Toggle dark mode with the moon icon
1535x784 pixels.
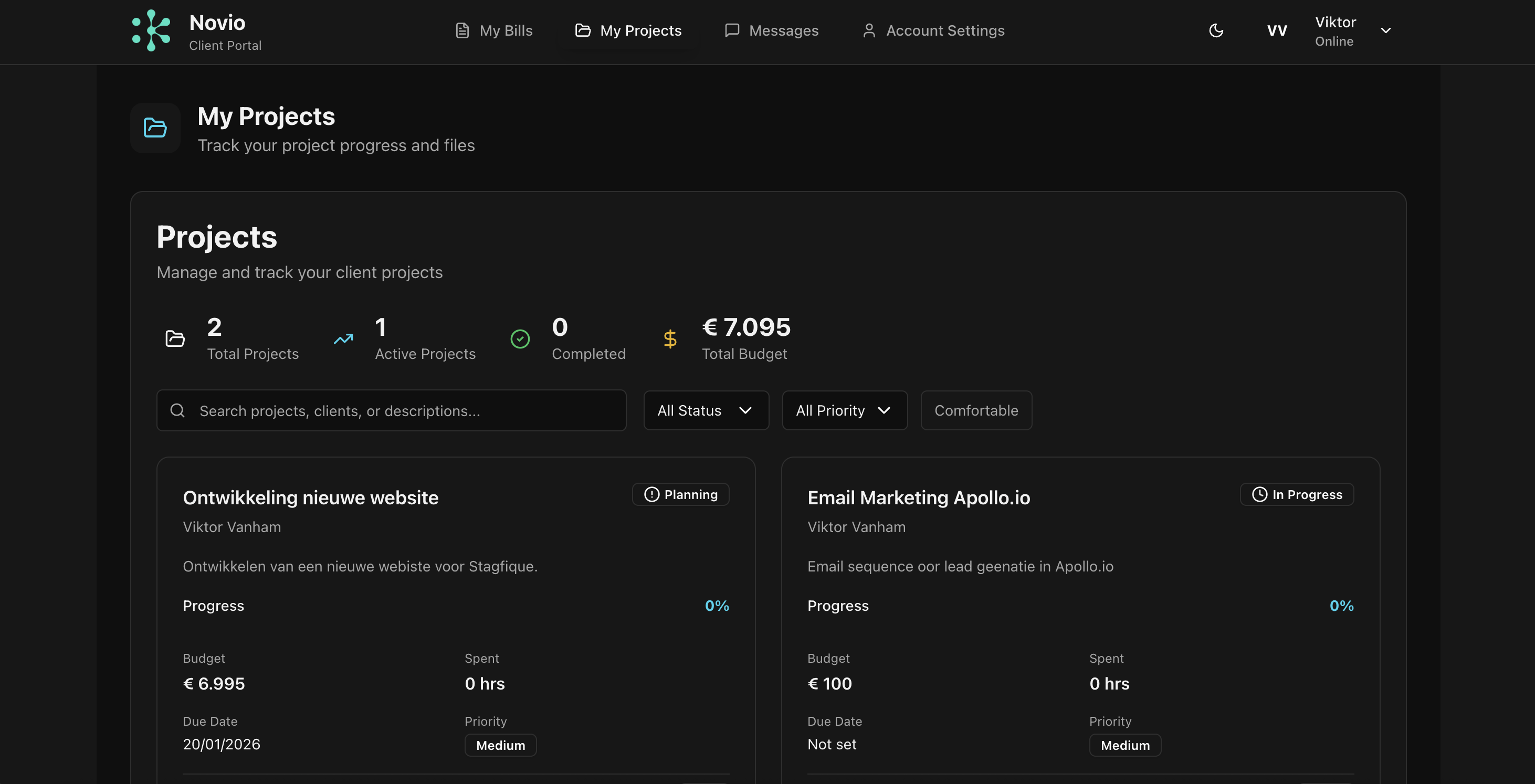pos(1217,30)
